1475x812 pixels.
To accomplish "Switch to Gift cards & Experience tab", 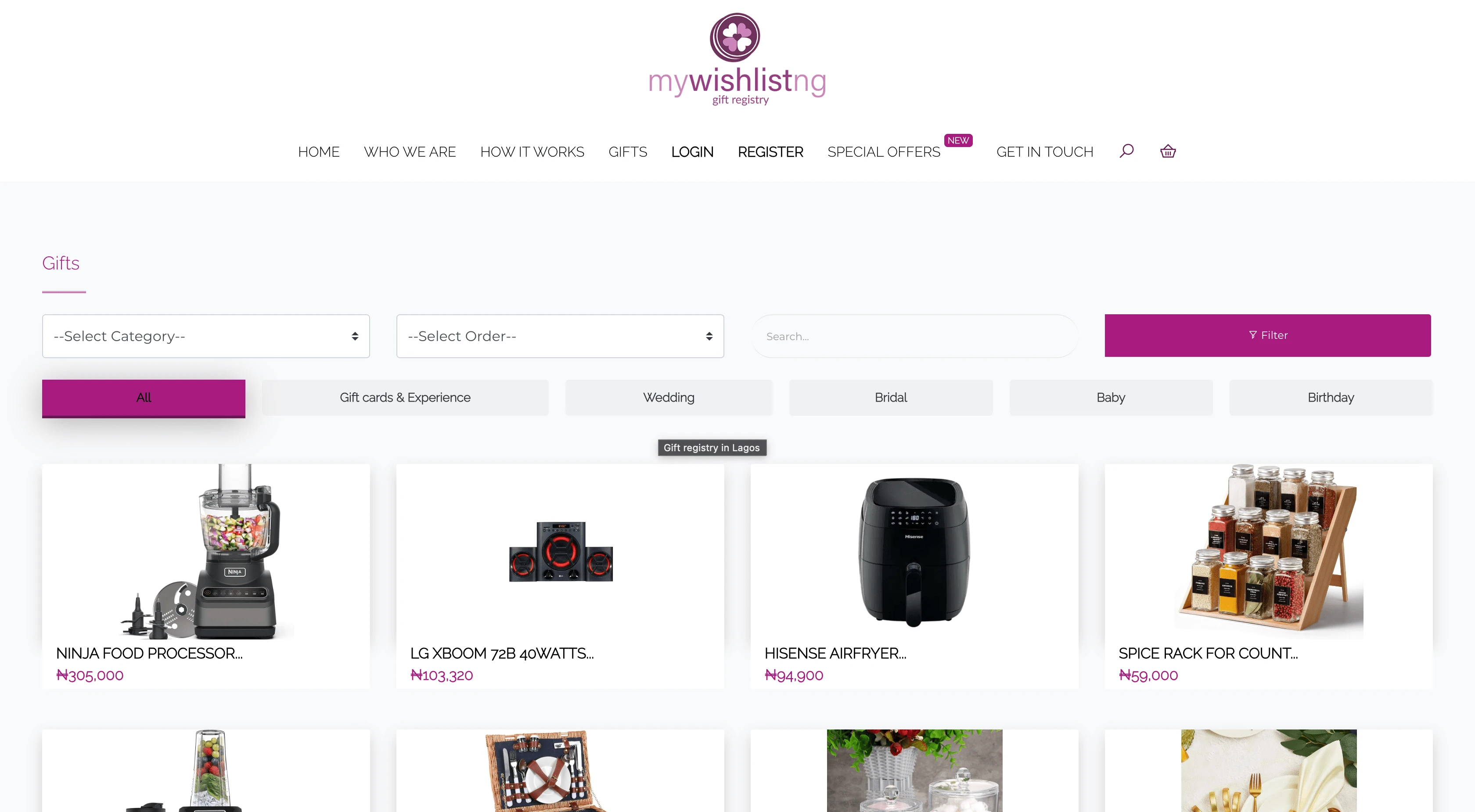I will click(405, 397).
